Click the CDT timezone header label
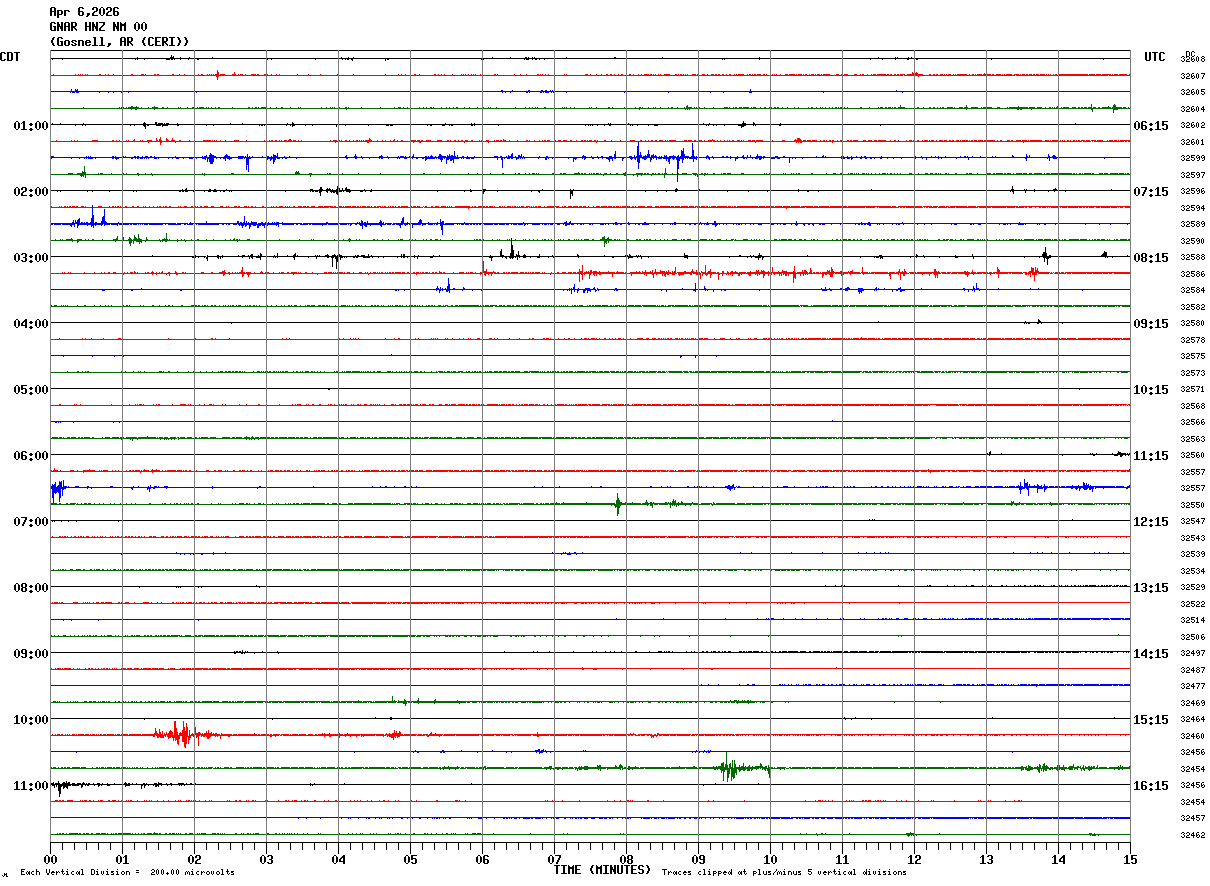Screen dimensions: 1210x886 tap(10, 57)
